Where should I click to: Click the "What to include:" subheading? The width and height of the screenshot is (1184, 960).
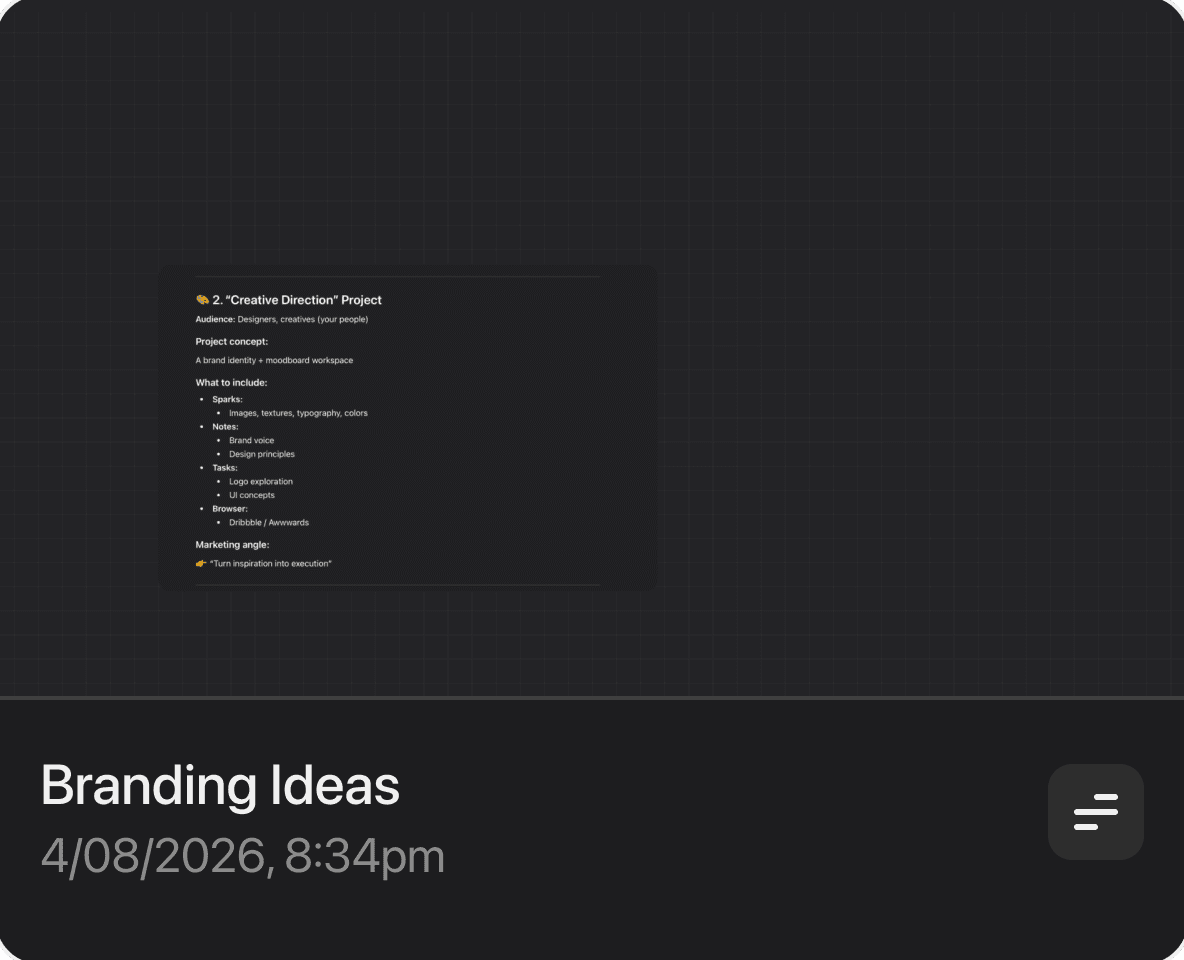(x=231, y=382)
